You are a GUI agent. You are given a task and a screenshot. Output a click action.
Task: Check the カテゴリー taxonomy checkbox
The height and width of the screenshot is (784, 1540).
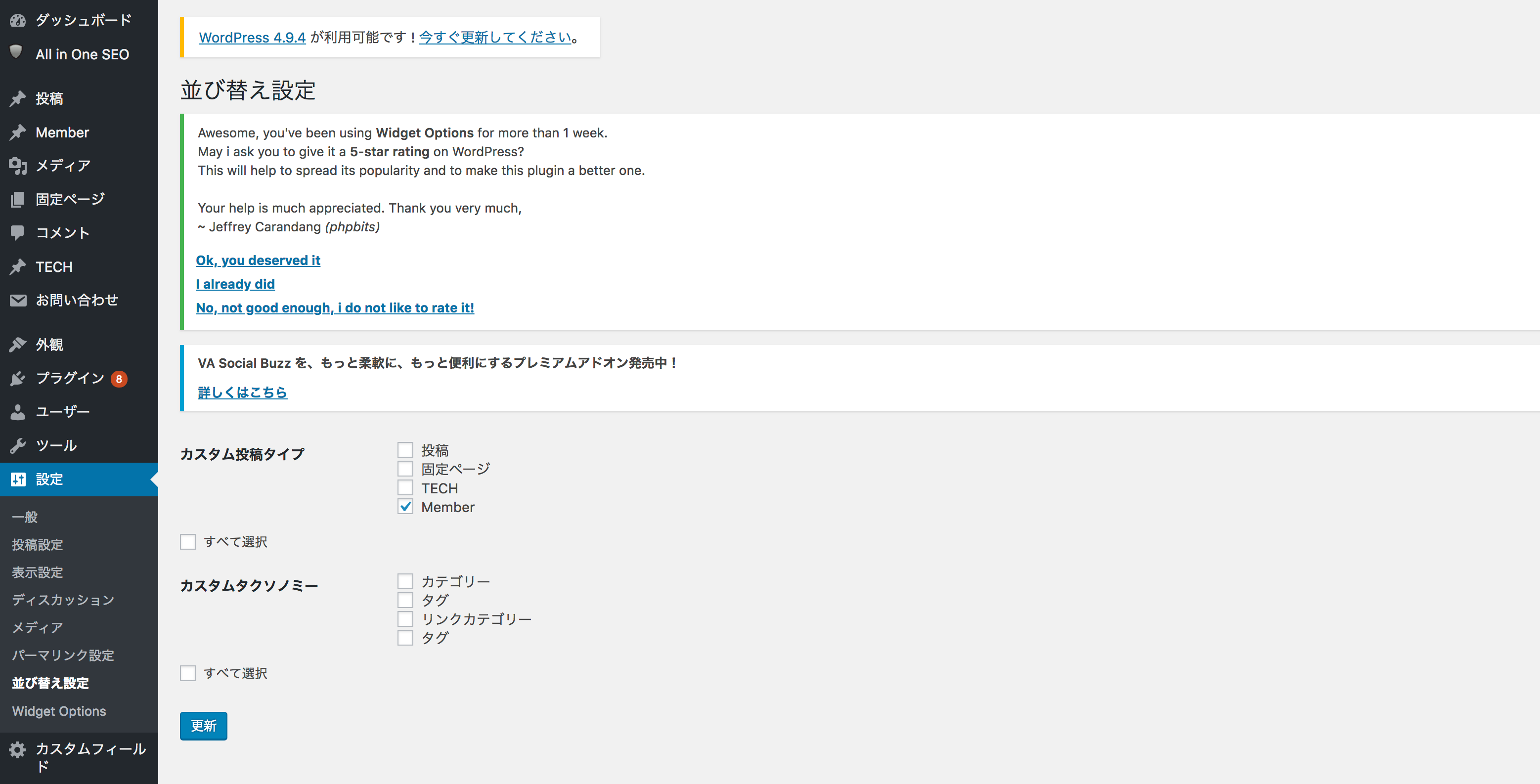point(405,581)
